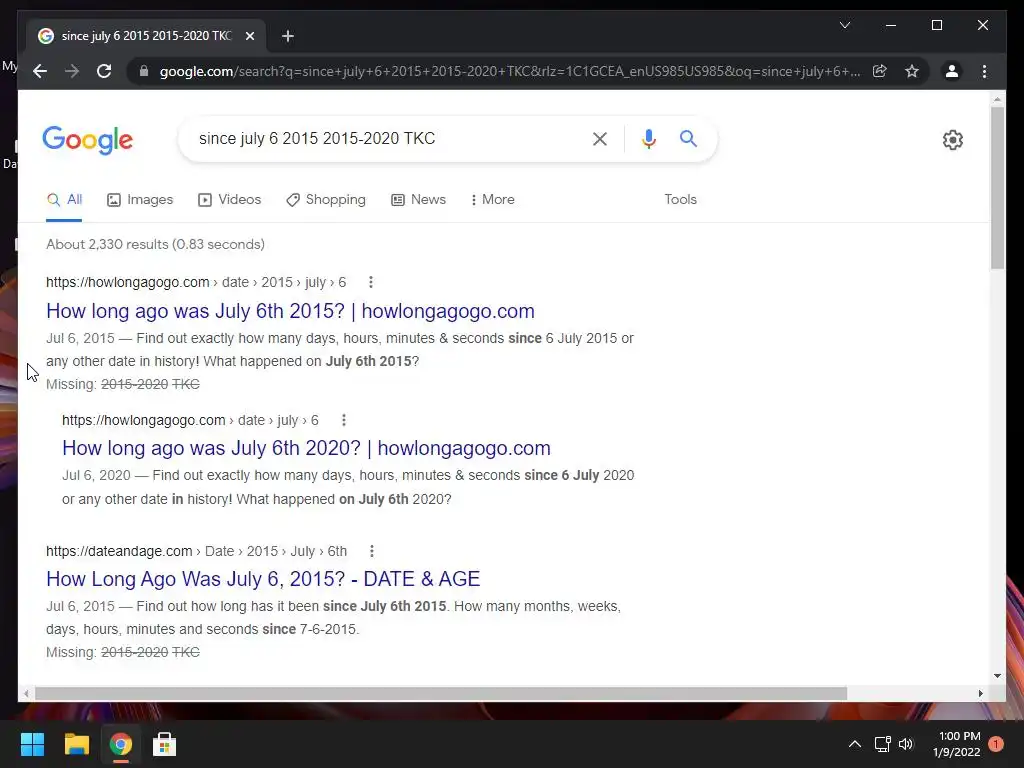Screen dimensions: 1024x768
Task: Open Chrome three-dot menu
Action: click(984, 71)
